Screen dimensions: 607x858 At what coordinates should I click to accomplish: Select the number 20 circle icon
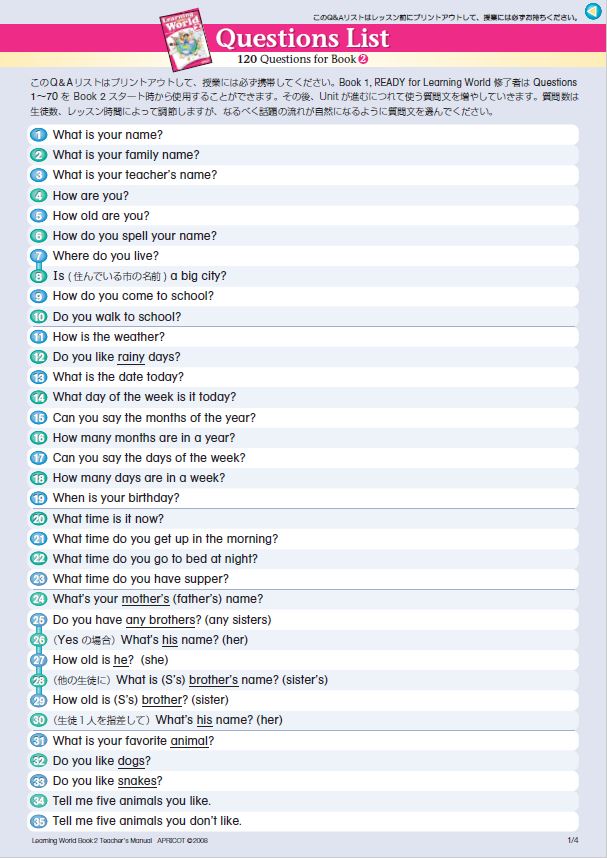[x=39, y=519]
